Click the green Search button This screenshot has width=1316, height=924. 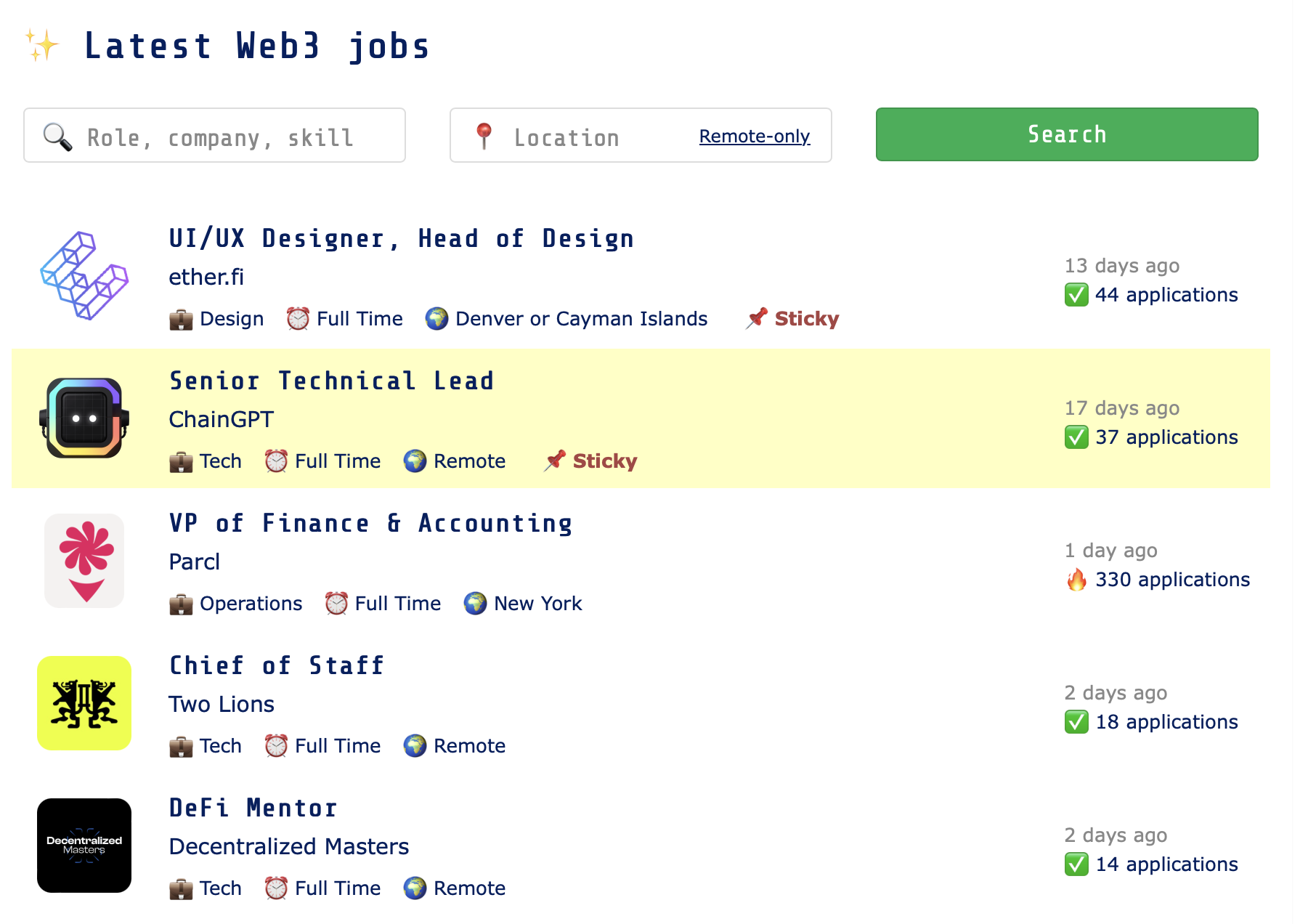pos(1067,134)
